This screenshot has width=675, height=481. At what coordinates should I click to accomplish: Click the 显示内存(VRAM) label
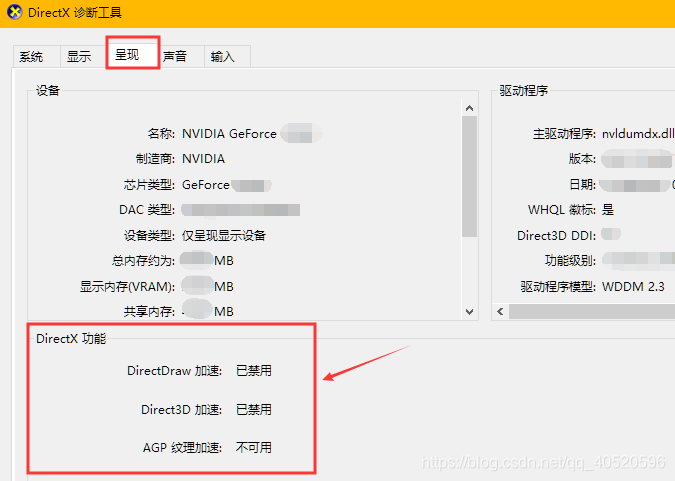[x=127, y=287]
